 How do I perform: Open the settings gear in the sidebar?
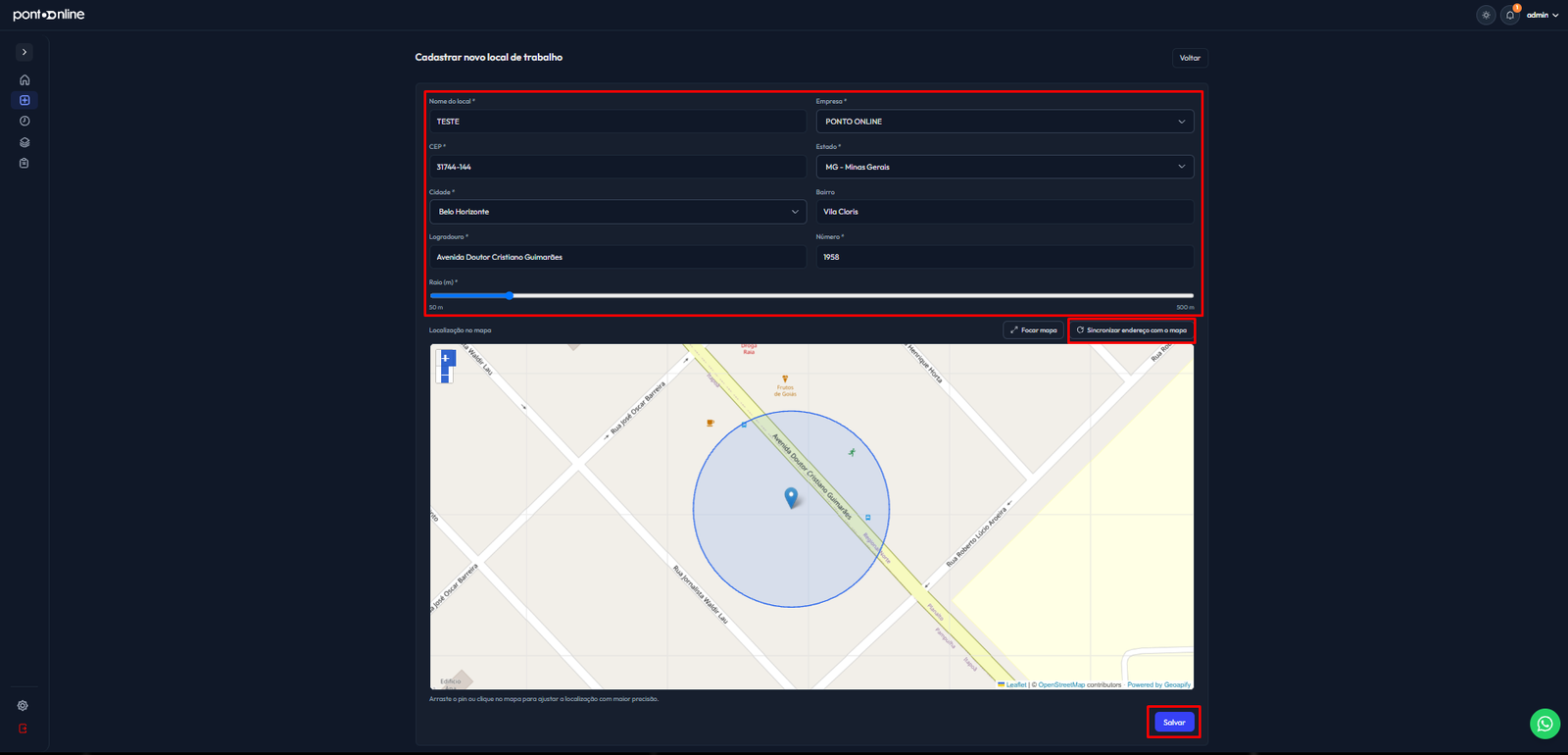(x=23, y=706)
